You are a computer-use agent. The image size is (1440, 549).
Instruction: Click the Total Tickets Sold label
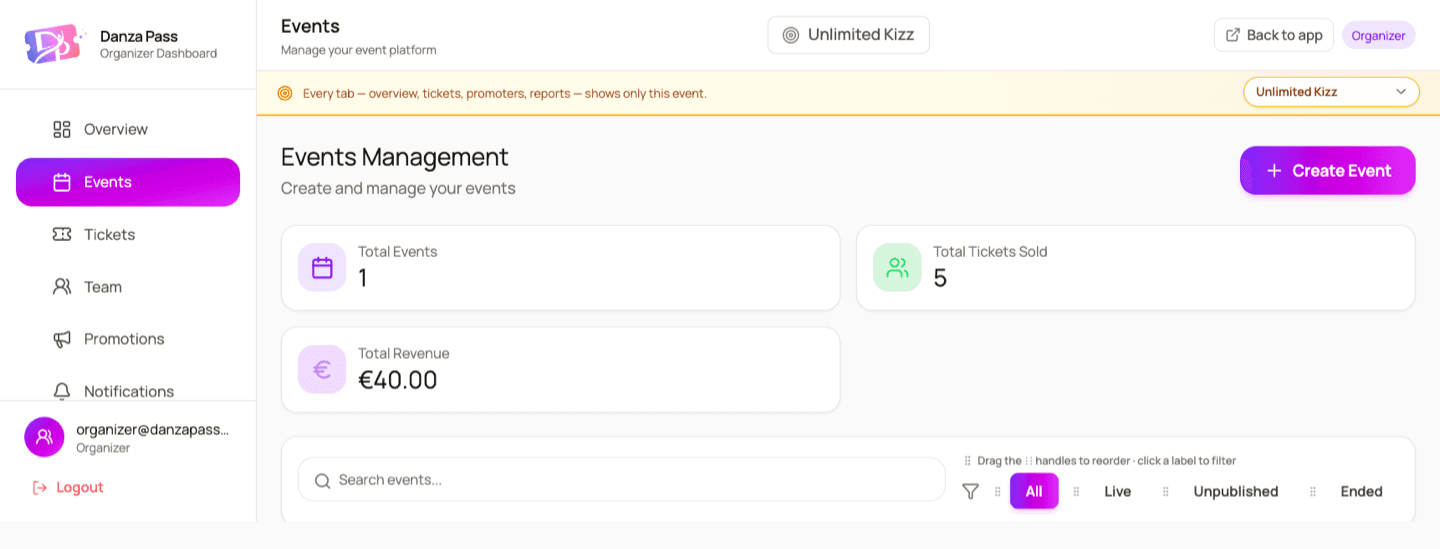point(990,252)
